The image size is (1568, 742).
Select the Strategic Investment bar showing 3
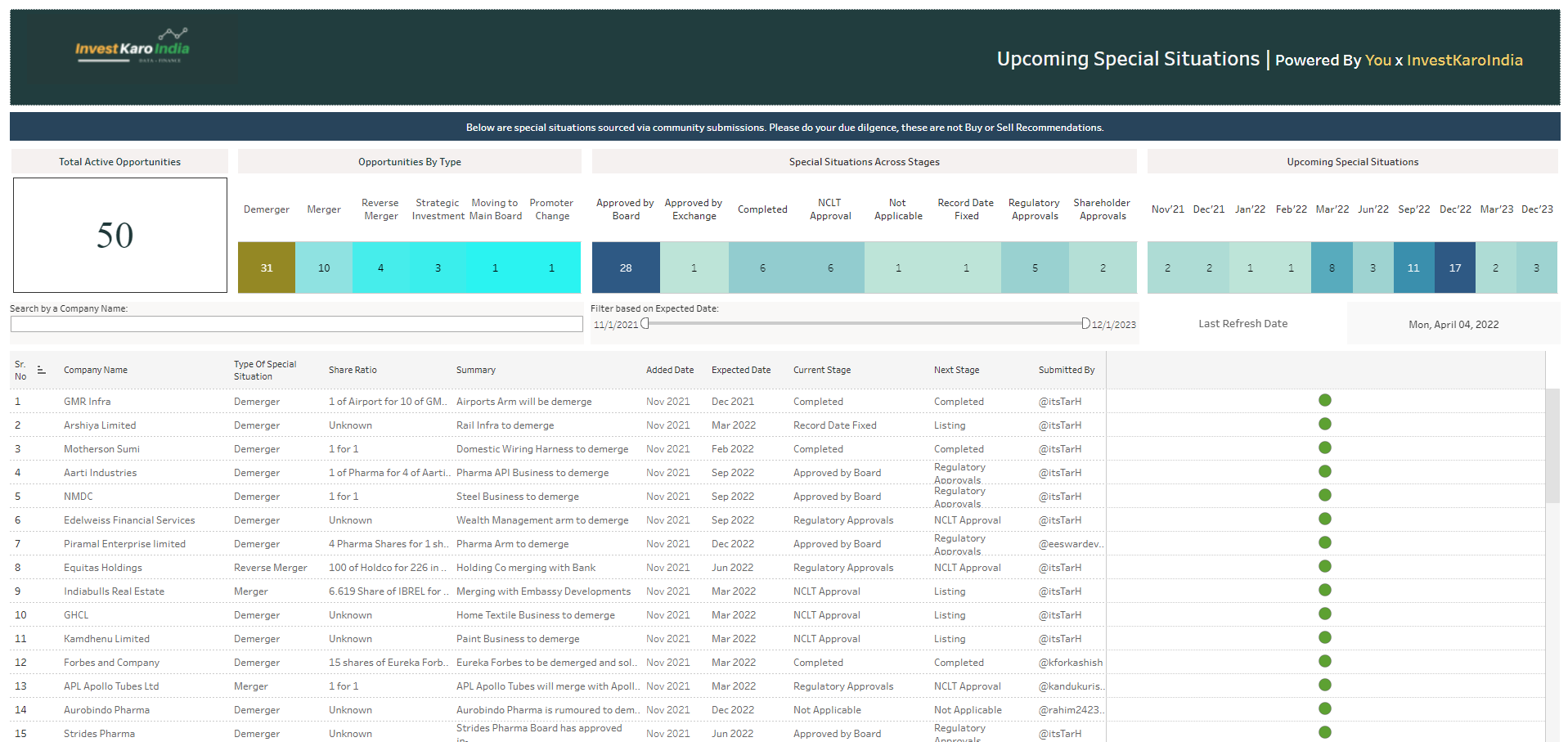tap(438, 268)
